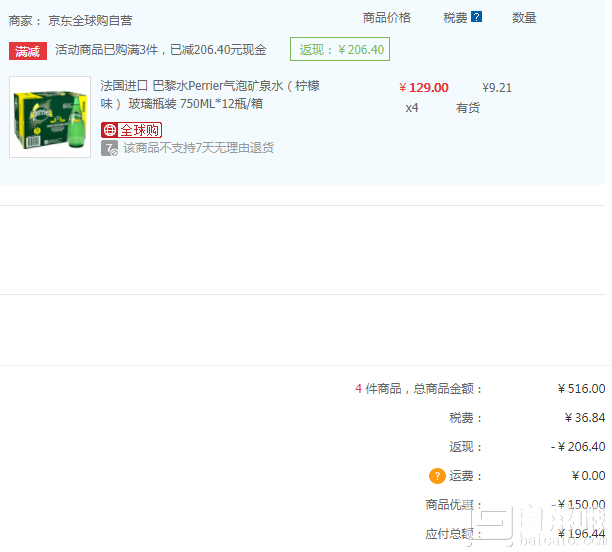
Task: Click the ¥129.00 product price
Action: 423,87
